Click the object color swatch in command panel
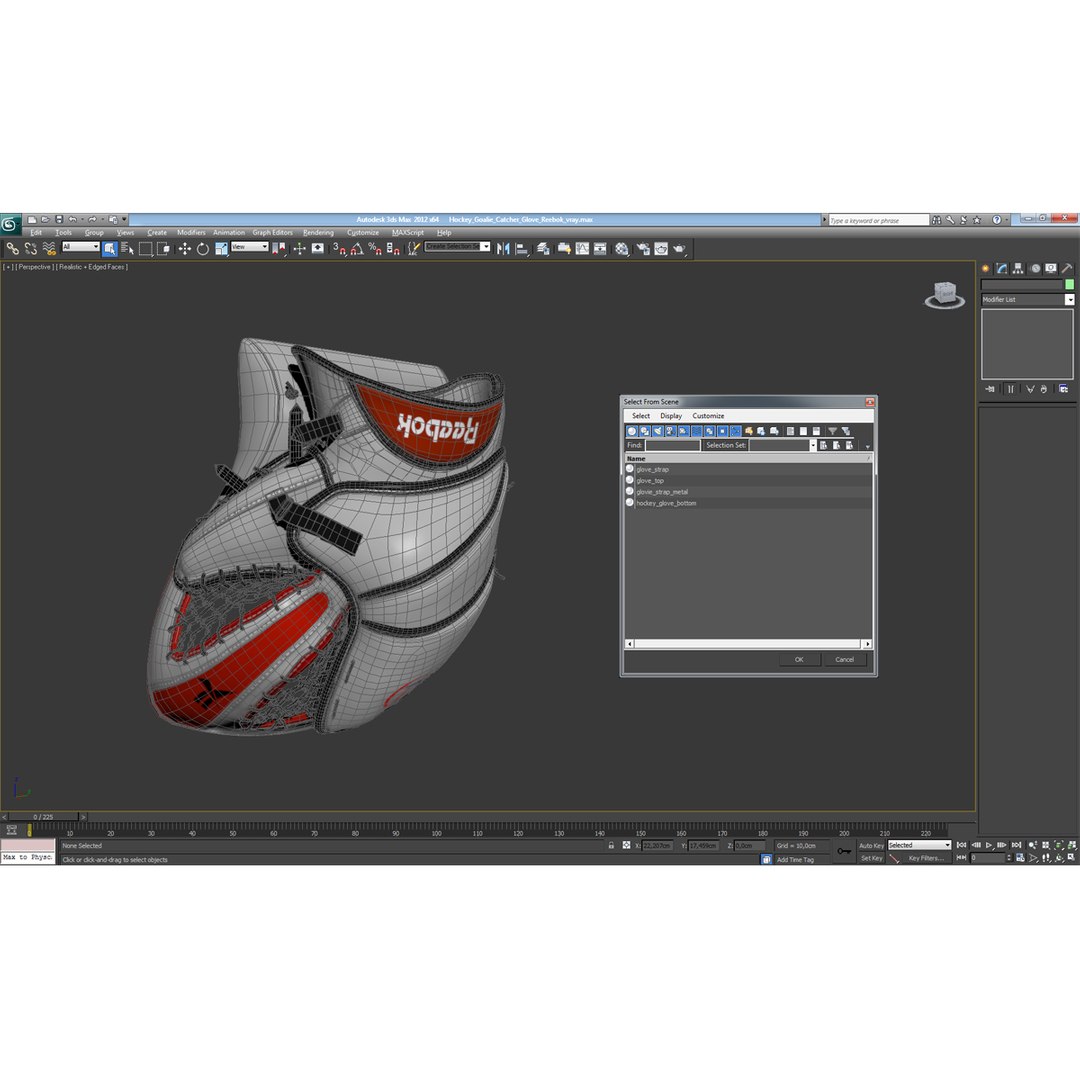The height and width of the screenshot is (1080, 1080). 1069,284
